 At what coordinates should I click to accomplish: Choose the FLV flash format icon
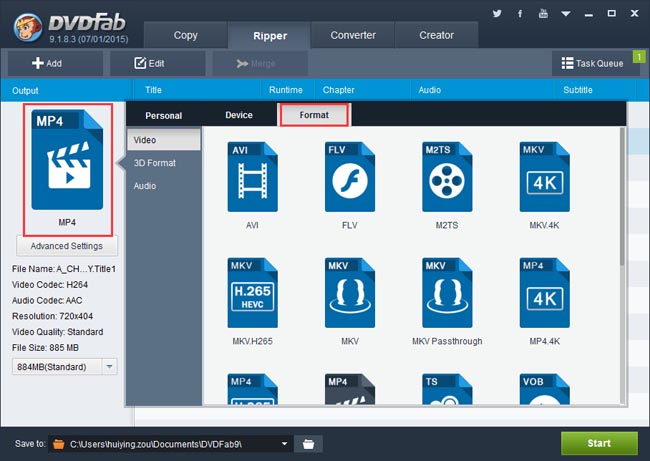tap(350, 177)
